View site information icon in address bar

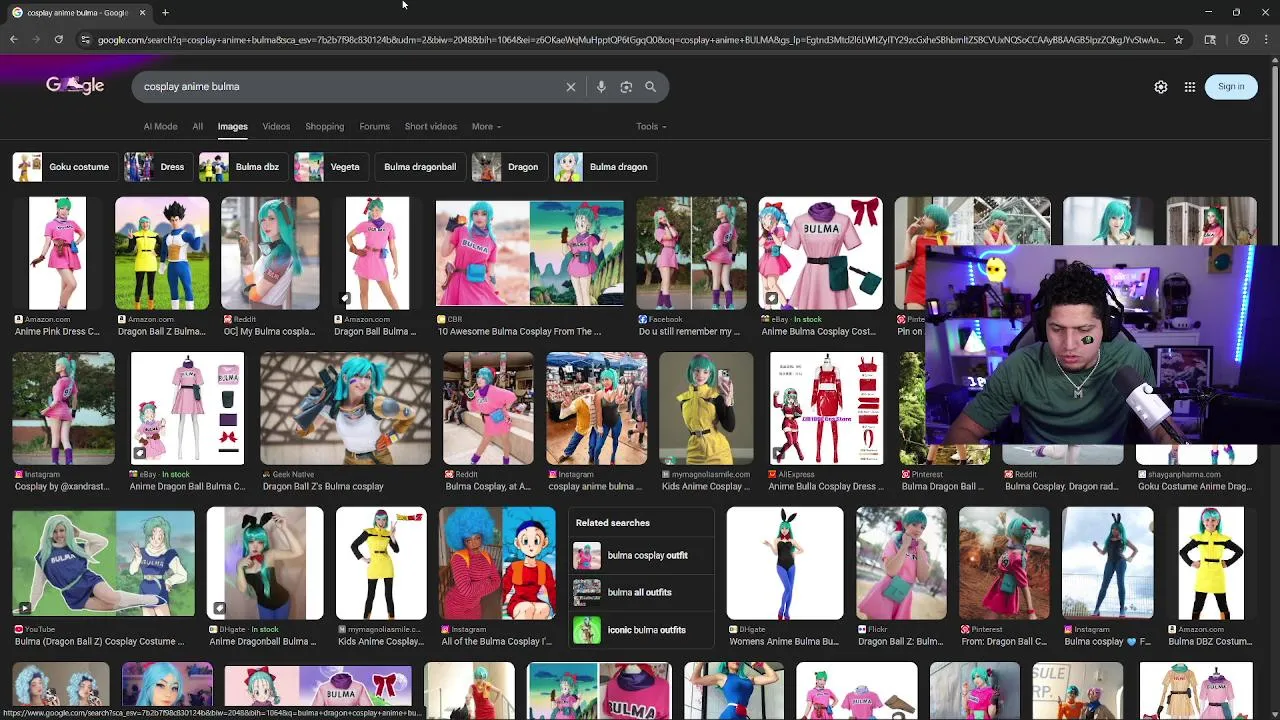click(85, 40)
